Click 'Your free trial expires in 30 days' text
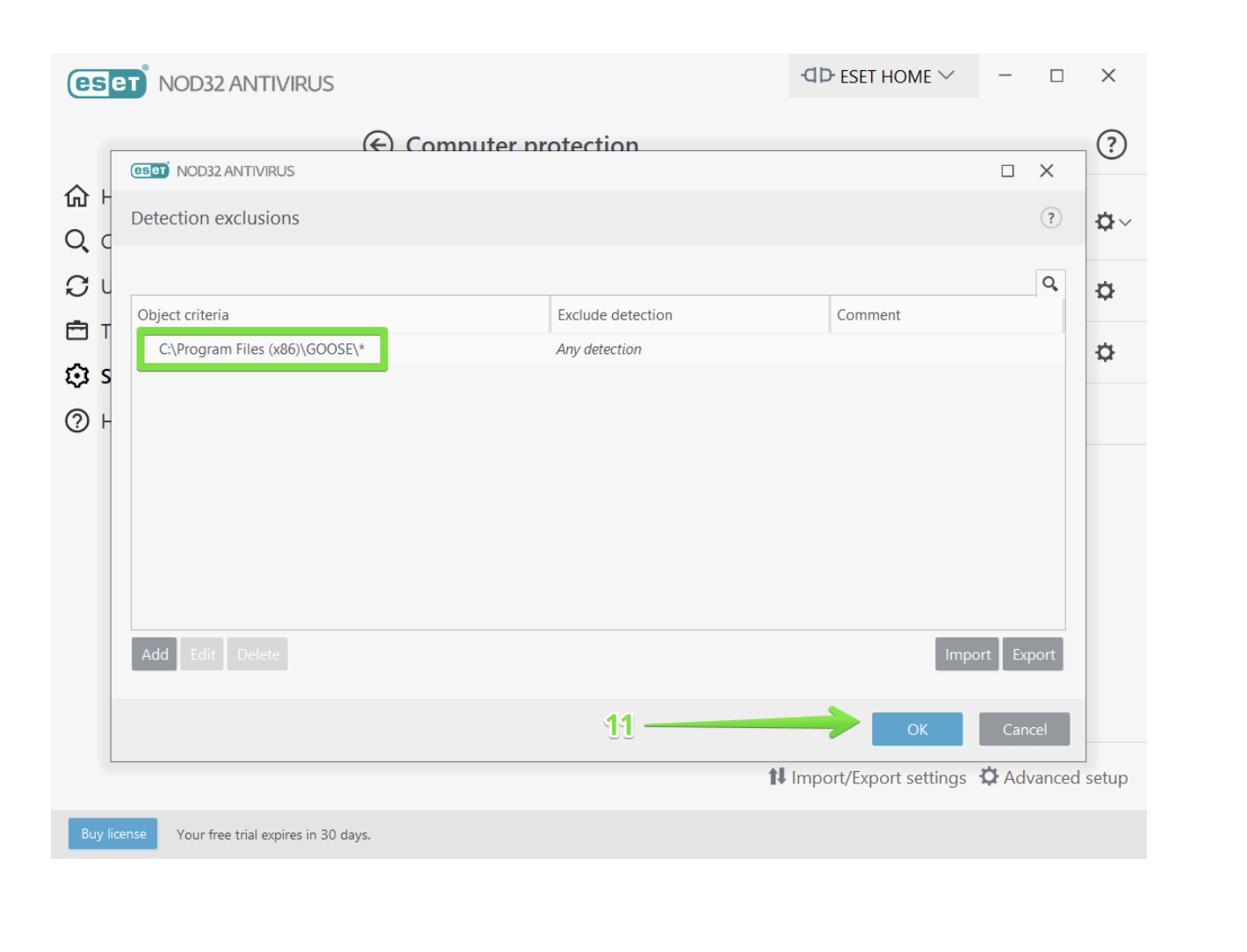1247x952 pixels. (273, 834)
